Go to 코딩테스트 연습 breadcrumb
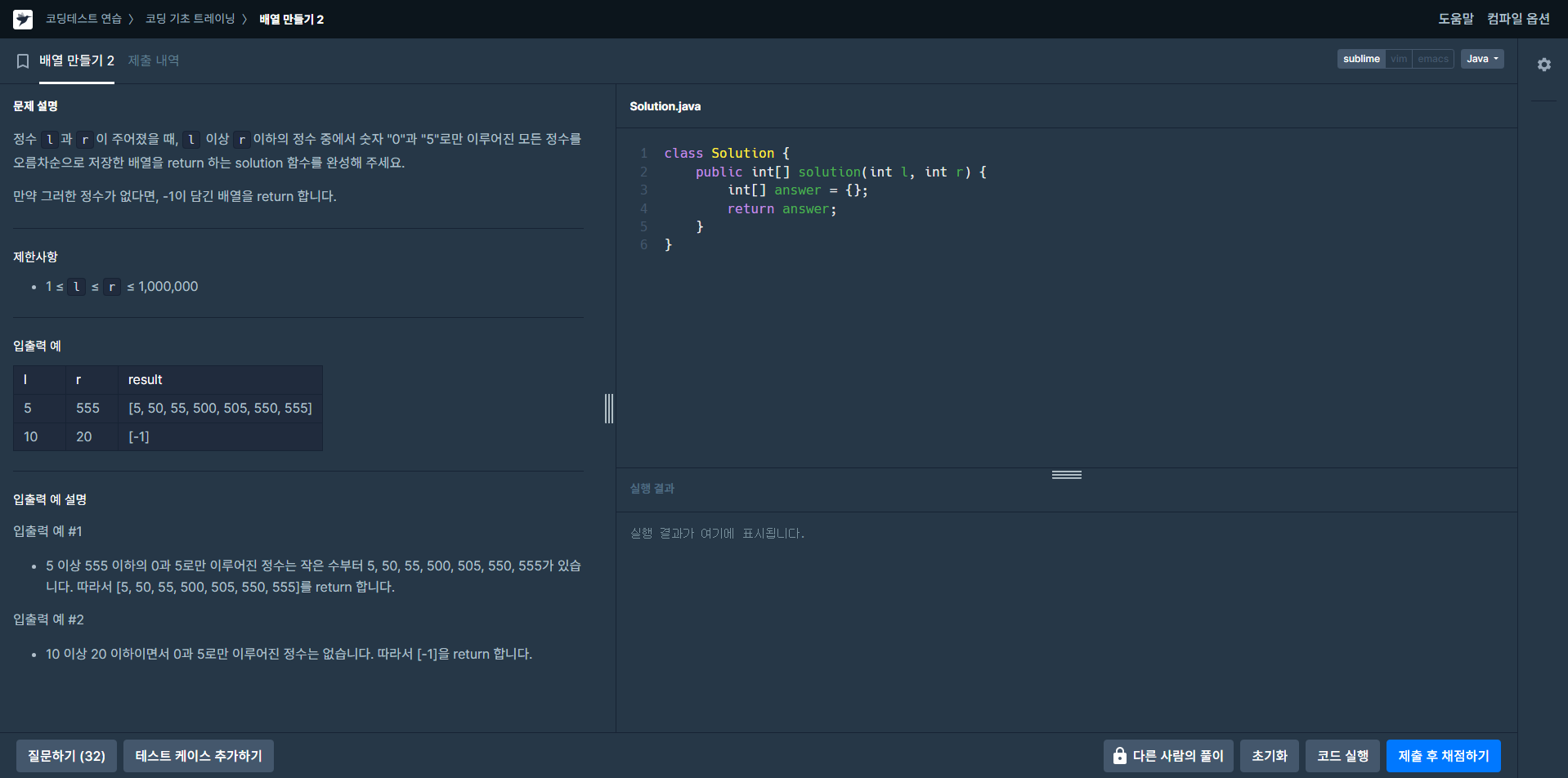 (x=83, y=19)
